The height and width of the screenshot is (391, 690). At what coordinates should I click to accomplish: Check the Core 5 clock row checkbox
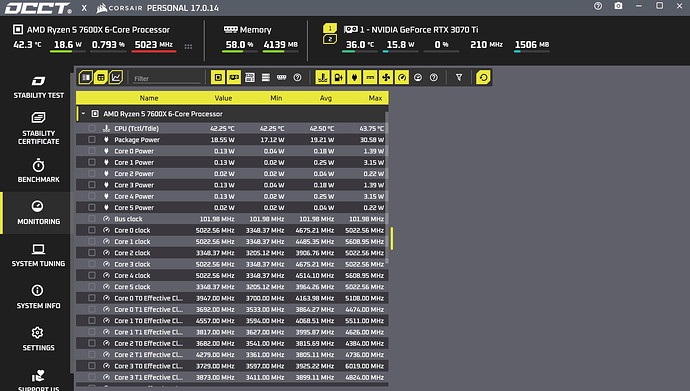pos(92,286)
